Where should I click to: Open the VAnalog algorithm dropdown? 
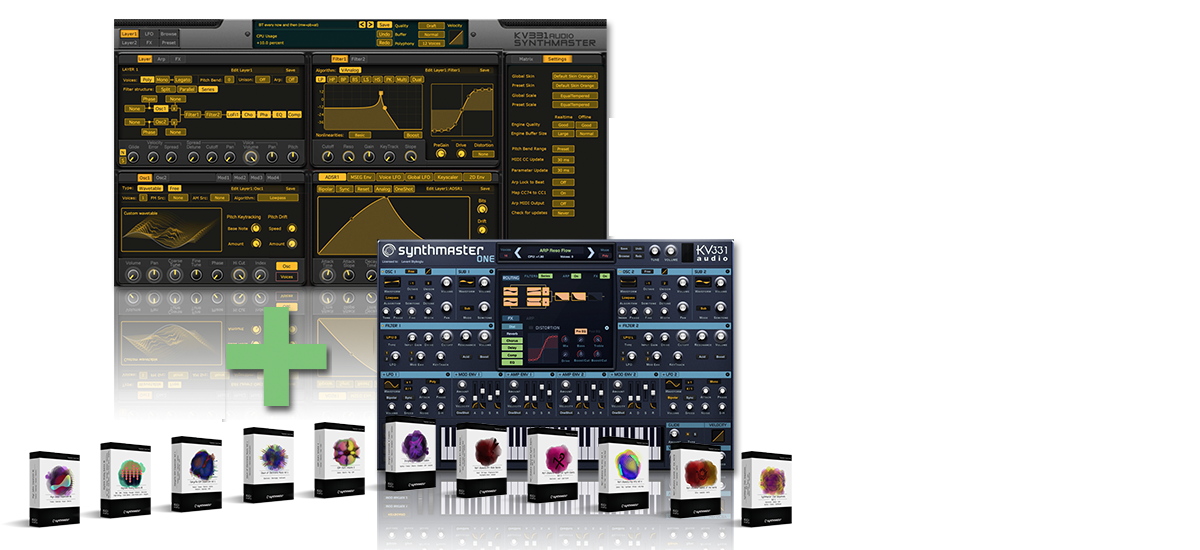[351, 70]
